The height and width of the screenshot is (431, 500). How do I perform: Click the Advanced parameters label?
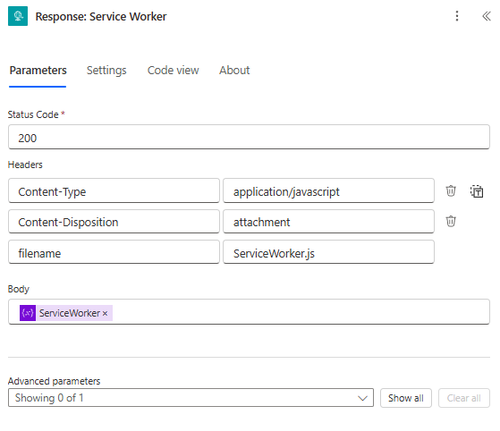[54, 381]
